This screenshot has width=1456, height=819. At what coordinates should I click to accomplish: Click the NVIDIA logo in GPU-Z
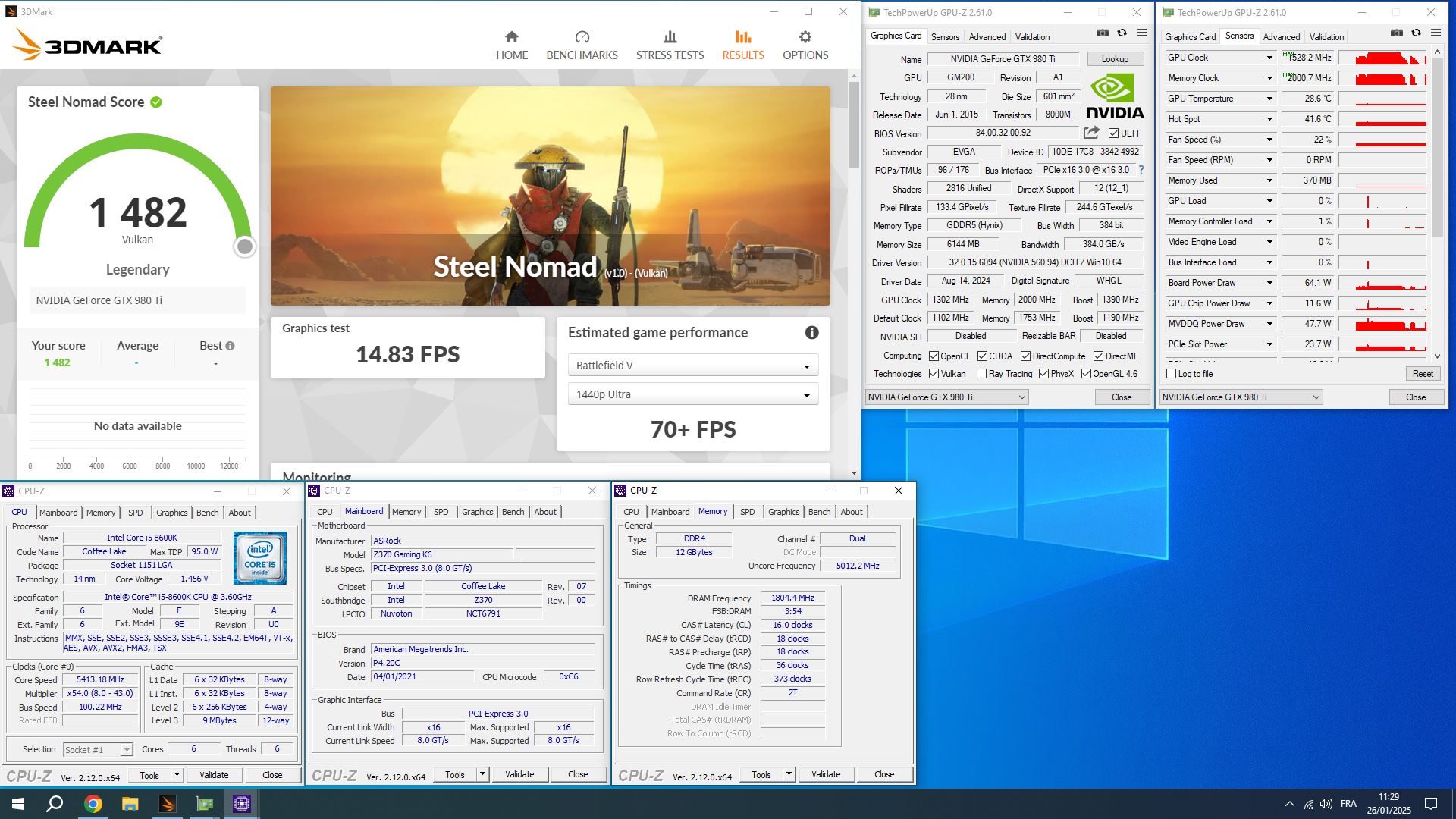(1115, 96)
